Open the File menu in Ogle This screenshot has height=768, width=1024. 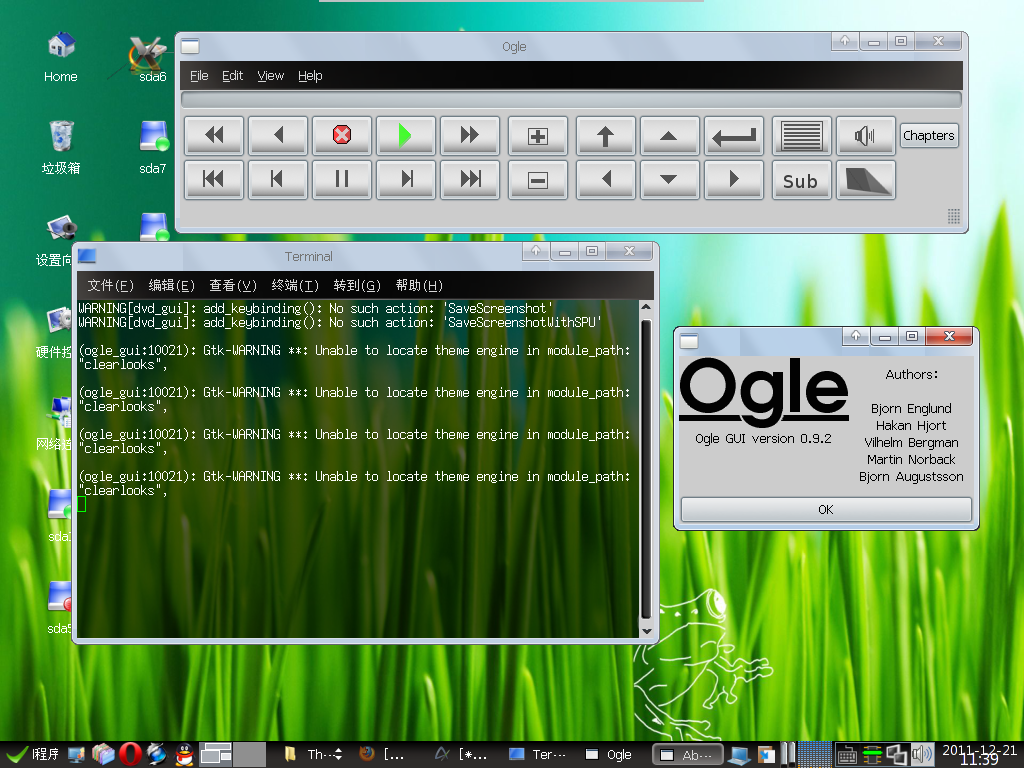[199, 76]
